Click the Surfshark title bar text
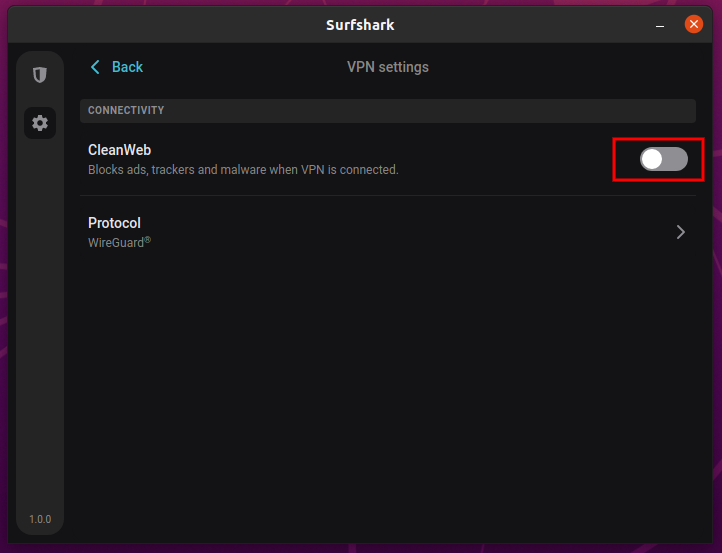 (x=360, y=25)
